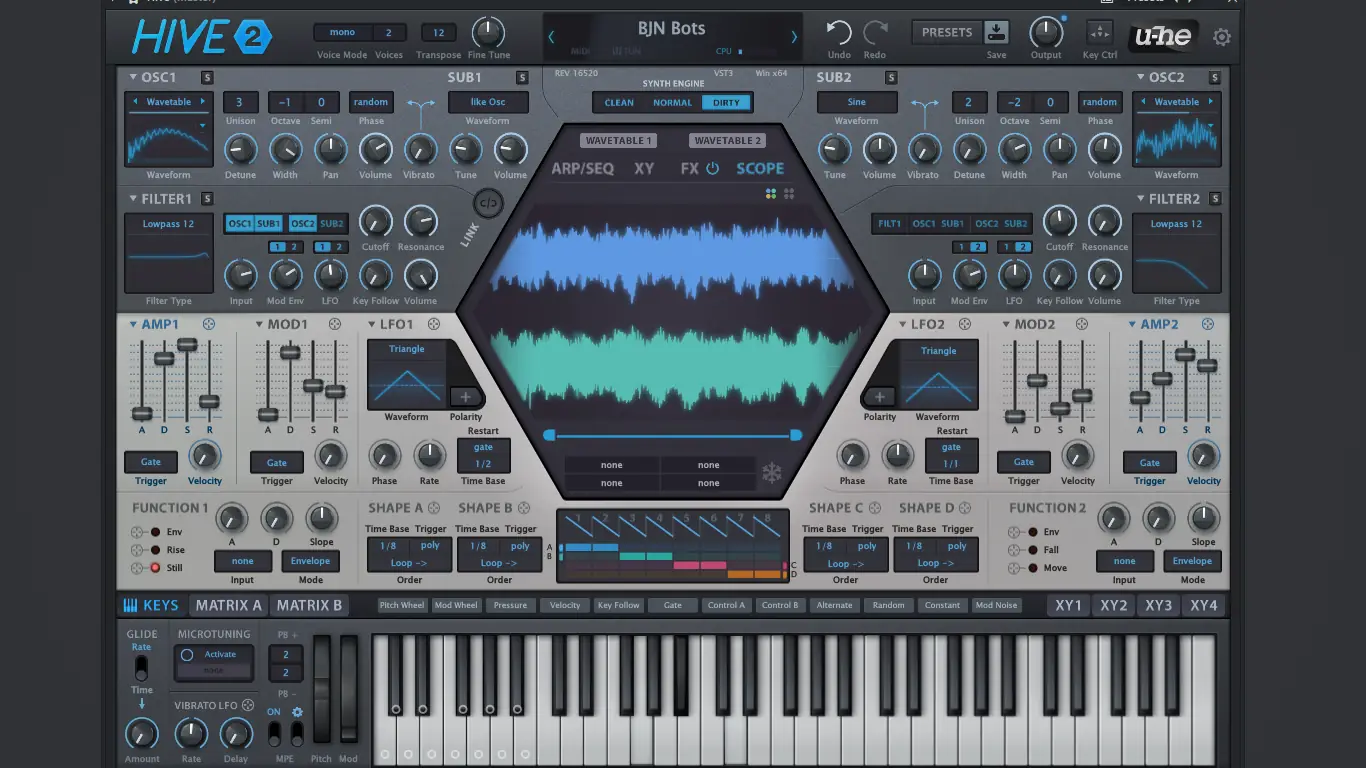Select the Still option in Function 1
This screenshot has width=1366, height=768.
[155, 568]
